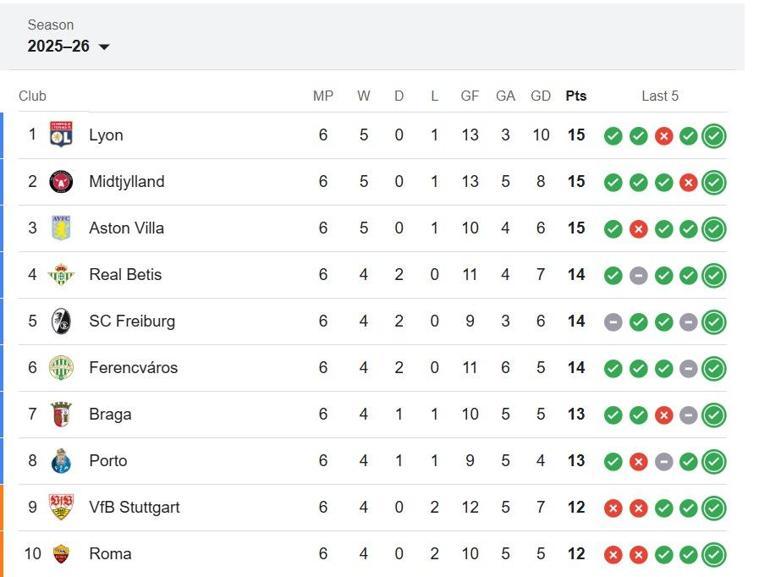Click the Ferencváros club crest
This screenshot has height=577, width=770.
tap(61, 368)
